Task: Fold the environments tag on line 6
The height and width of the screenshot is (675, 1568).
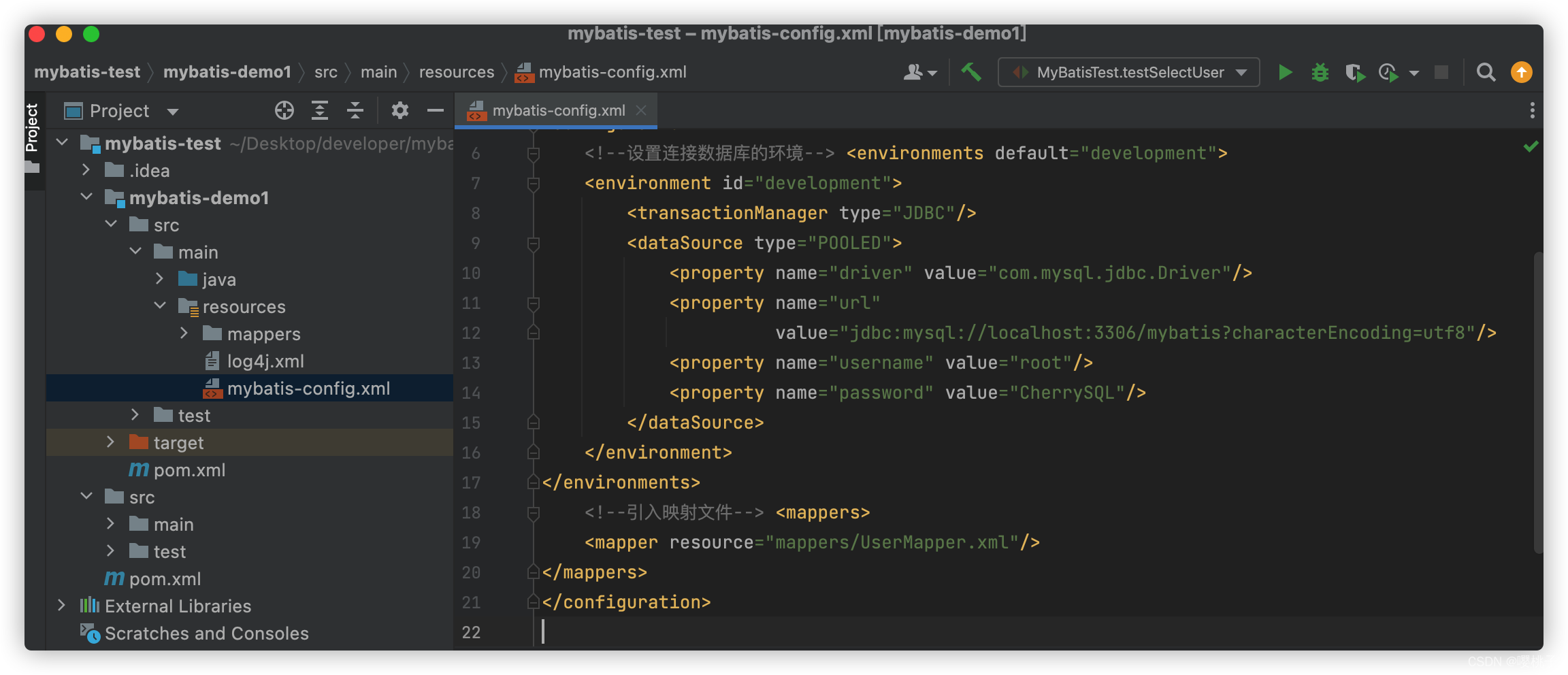Action: click(534, 154)
